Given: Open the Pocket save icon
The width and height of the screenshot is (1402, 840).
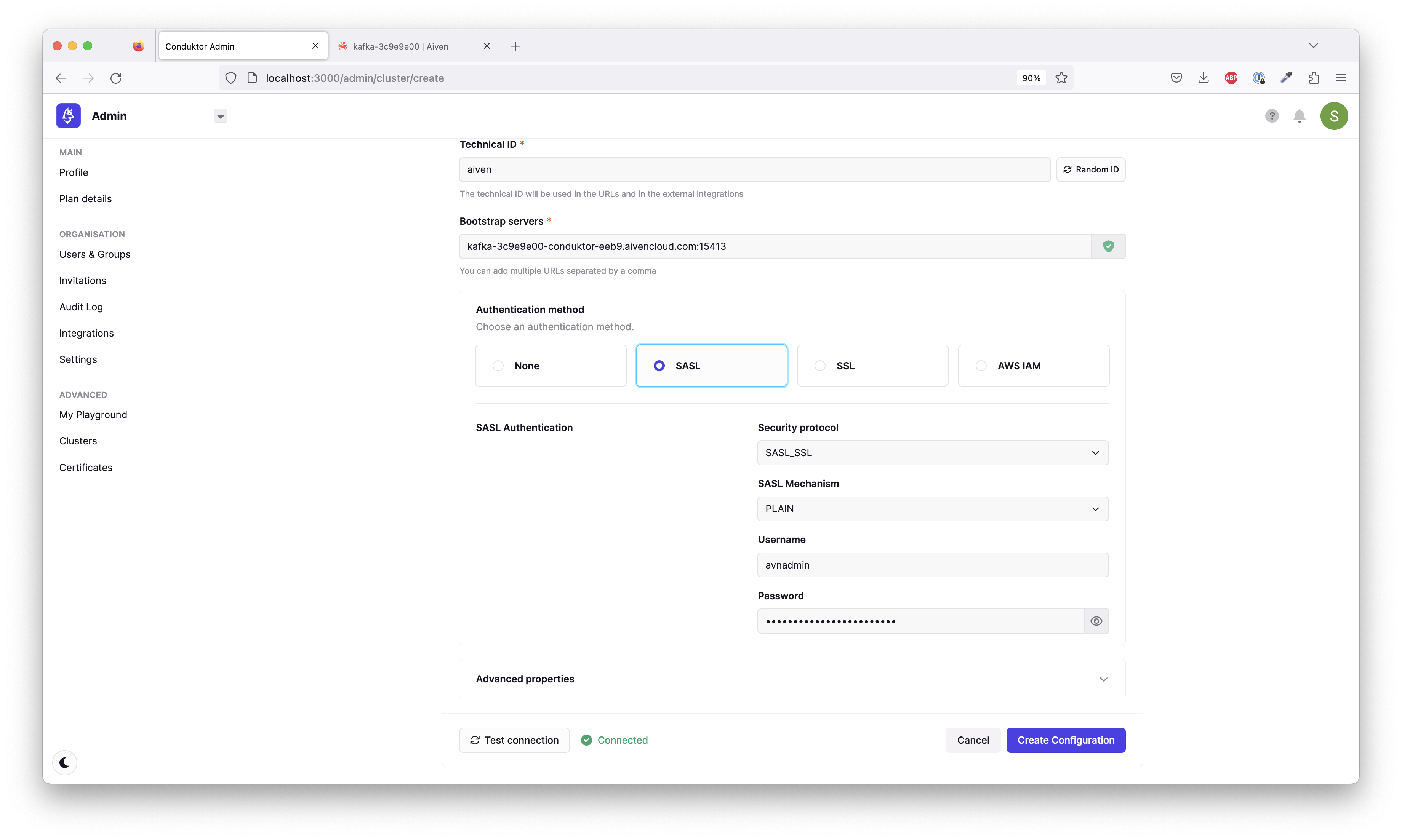Looking at the screenshot, I should [x=1176, y=78].
